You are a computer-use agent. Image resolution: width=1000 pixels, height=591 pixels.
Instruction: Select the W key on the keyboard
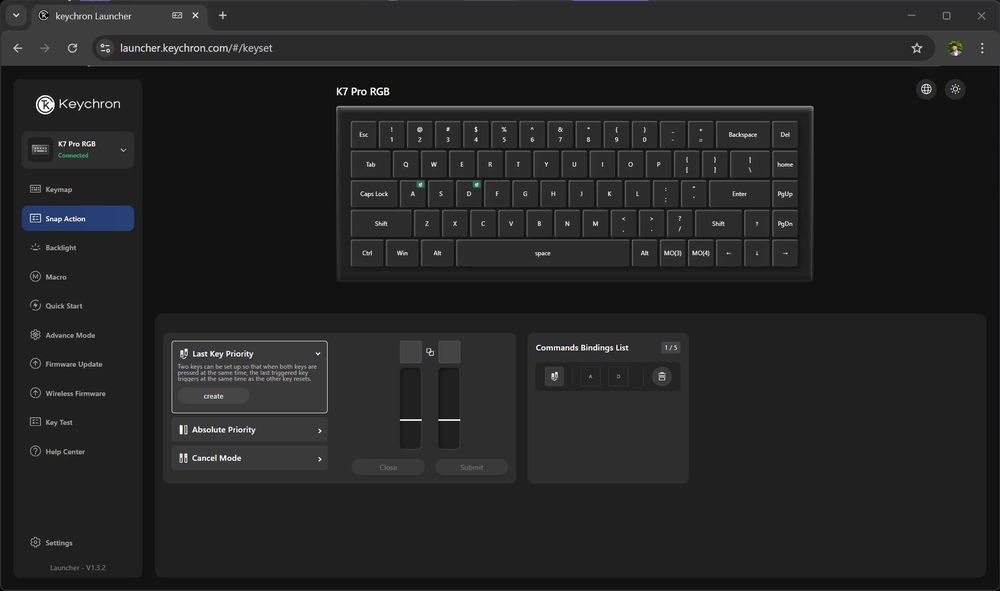434,164
